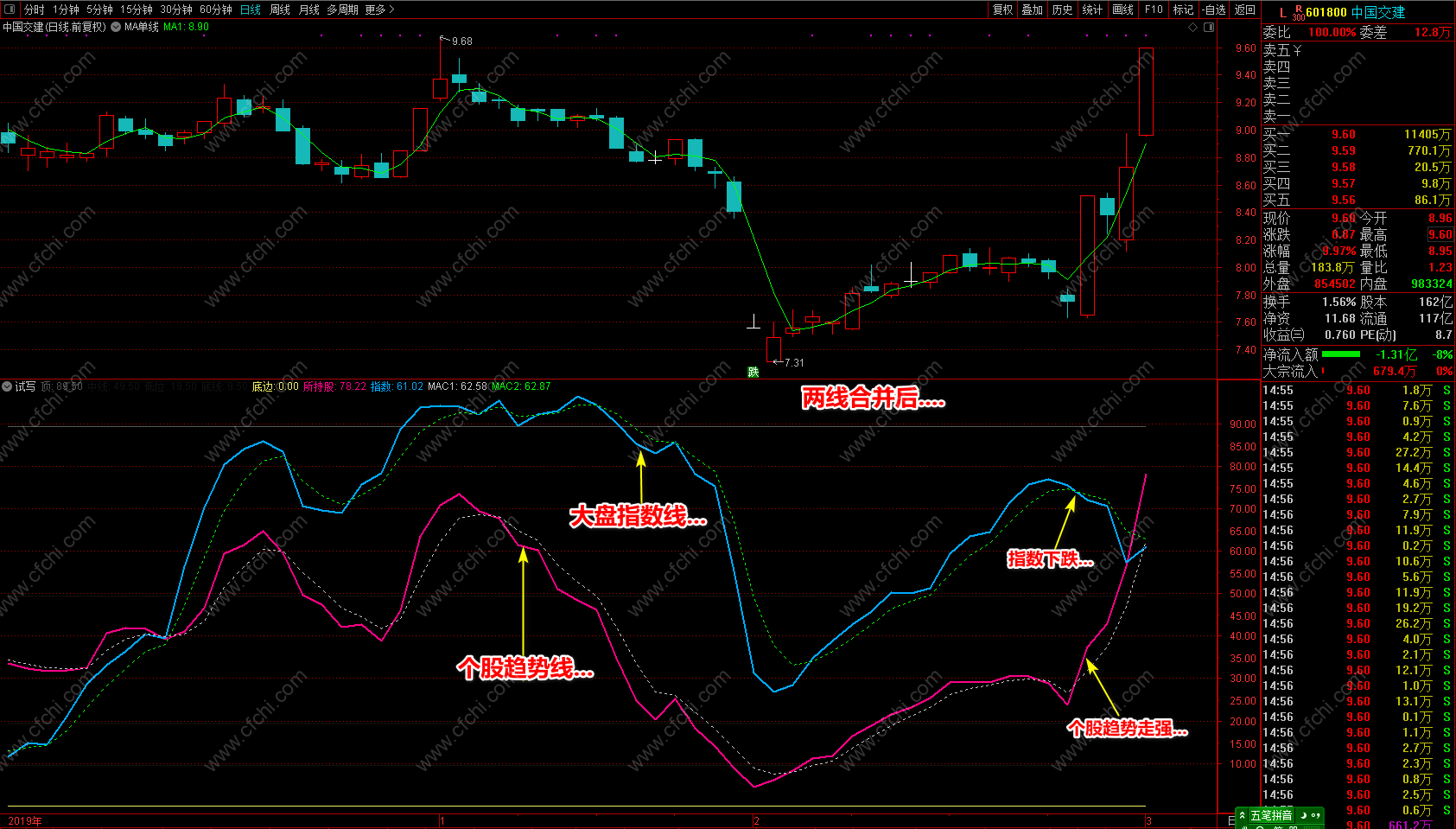Image resolution: width=1456 pixels, height=829 pixels.
Task: Click the green 净流入额 progress bar
Action: (x=1340, y=354)
